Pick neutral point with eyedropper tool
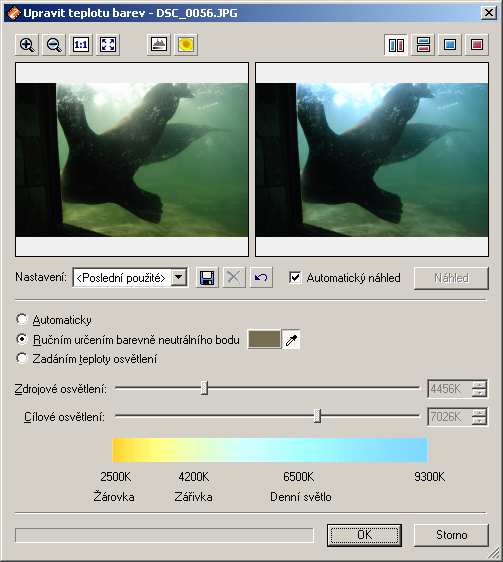503x562 pixels. point(291,339)
